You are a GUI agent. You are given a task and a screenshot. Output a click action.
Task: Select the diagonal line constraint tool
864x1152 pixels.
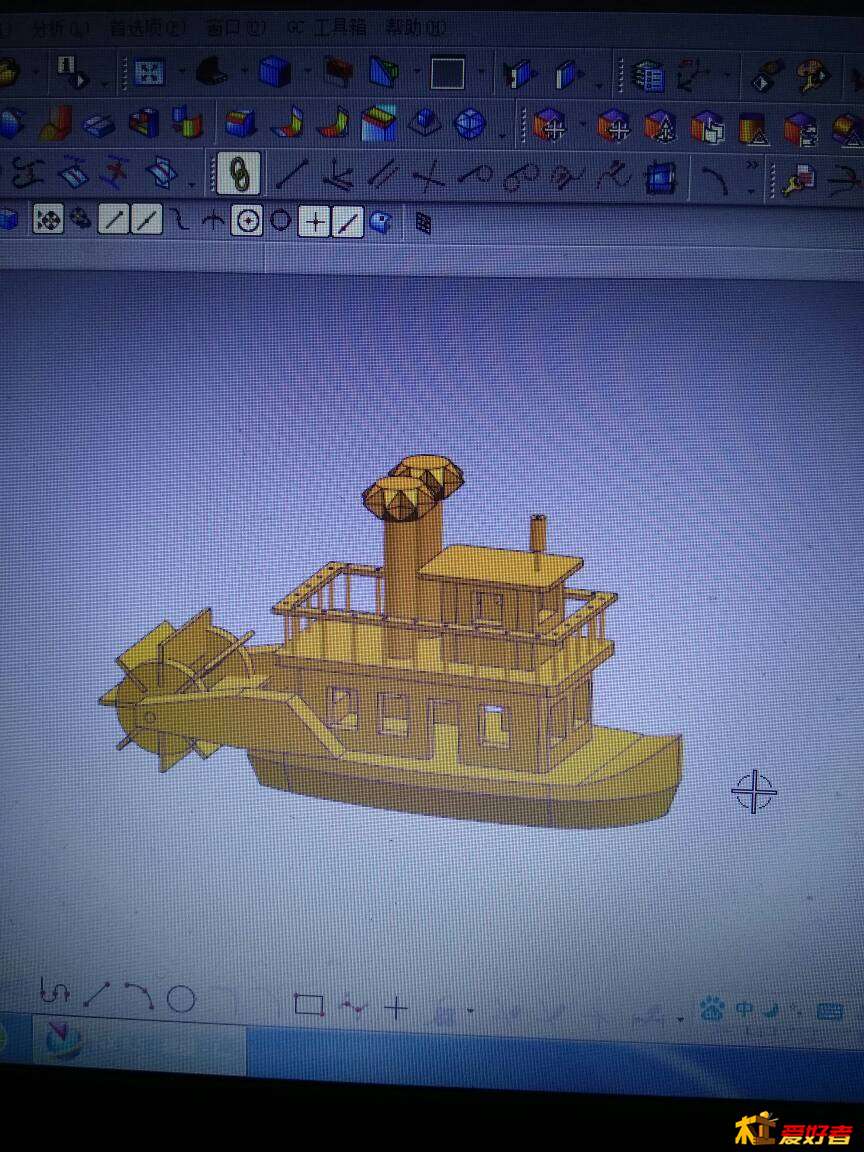(292, 175)
